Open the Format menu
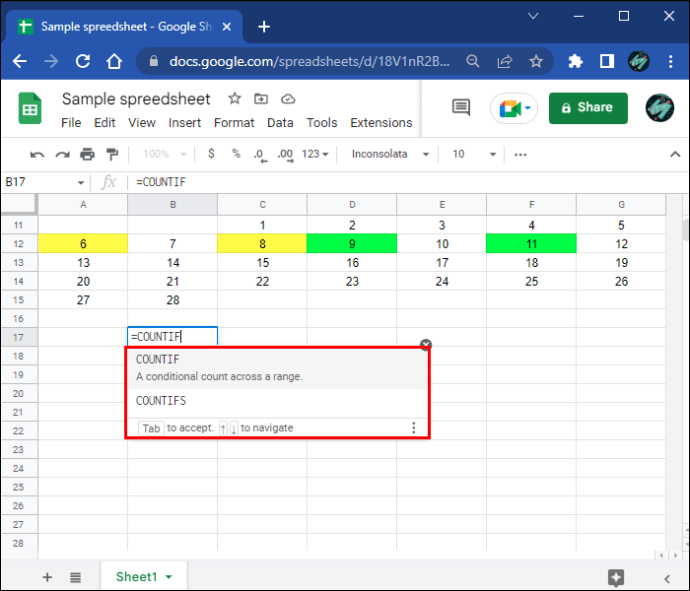The width and height of the screenshot is (690, 591). 234,122
